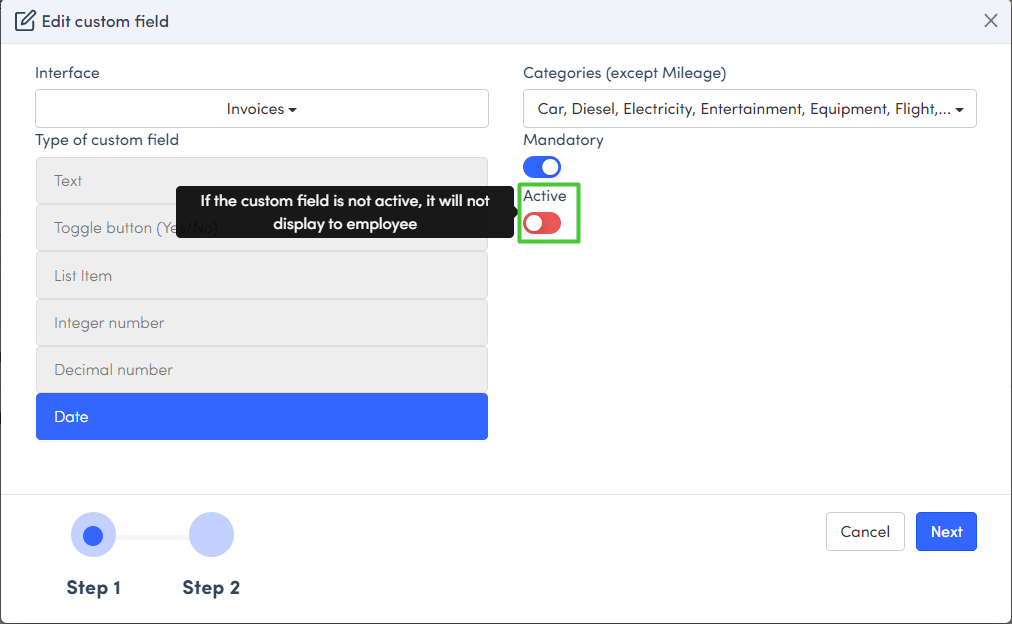Select the Text custom field type
1012x624 pixels.
[261, 181]
